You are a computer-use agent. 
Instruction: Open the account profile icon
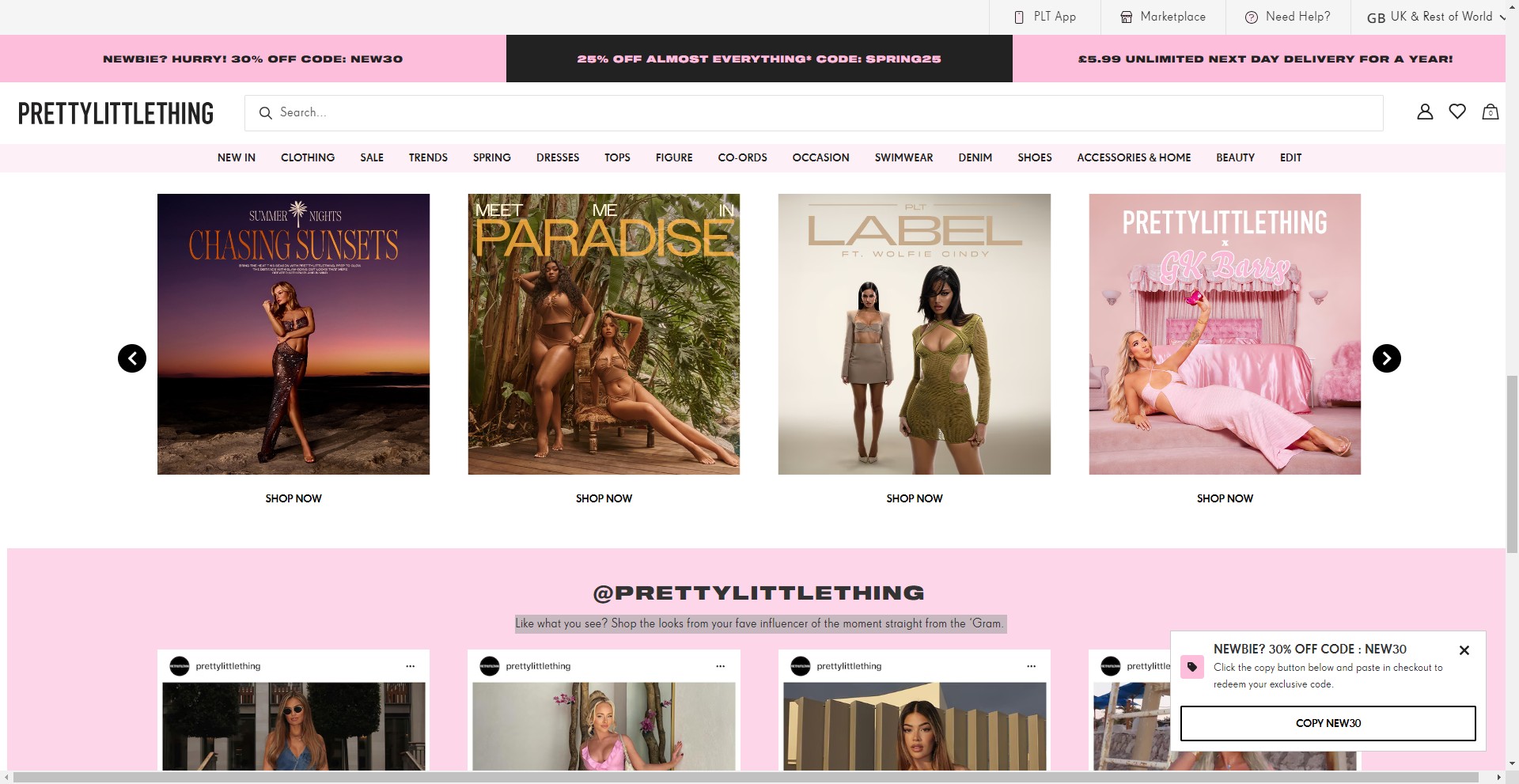tap(1425, 112)
